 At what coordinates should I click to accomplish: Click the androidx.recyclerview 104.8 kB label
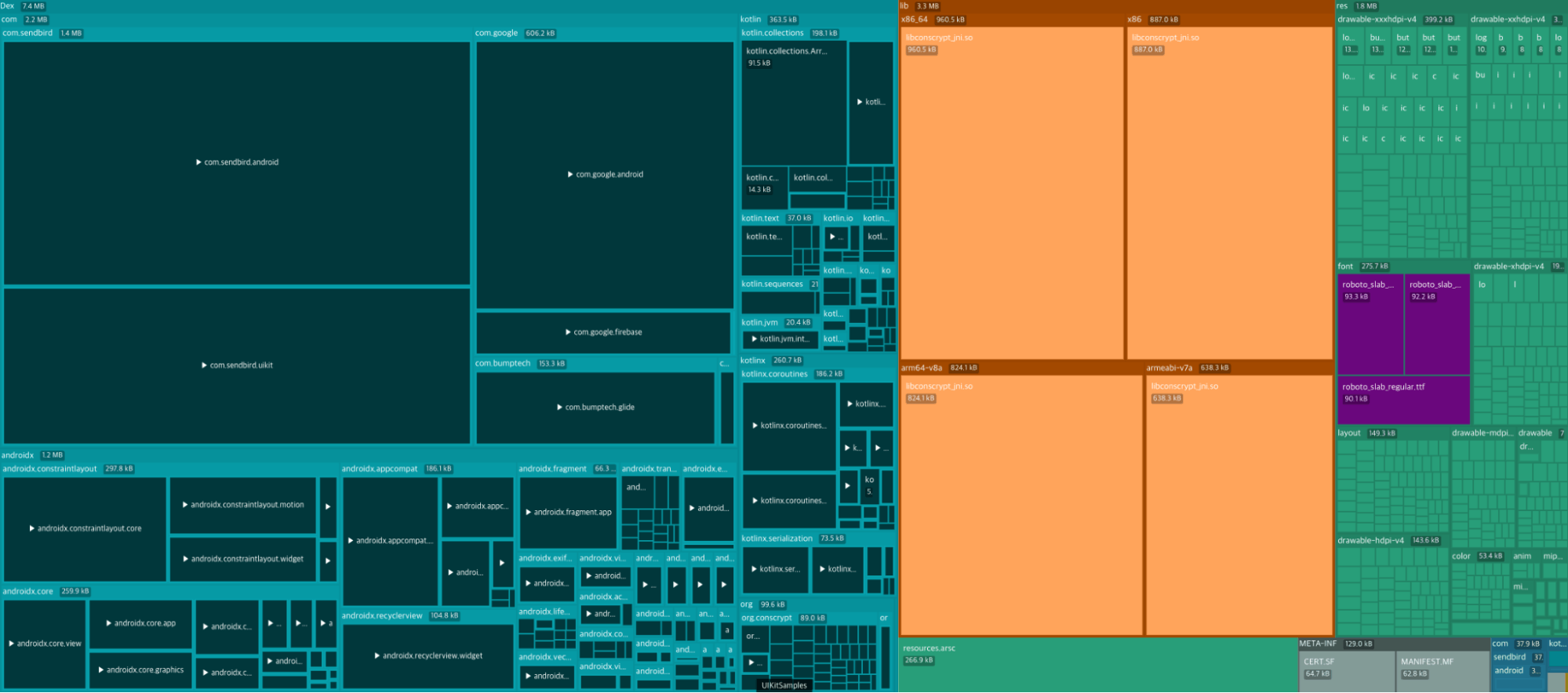click(x=401, y=616)
